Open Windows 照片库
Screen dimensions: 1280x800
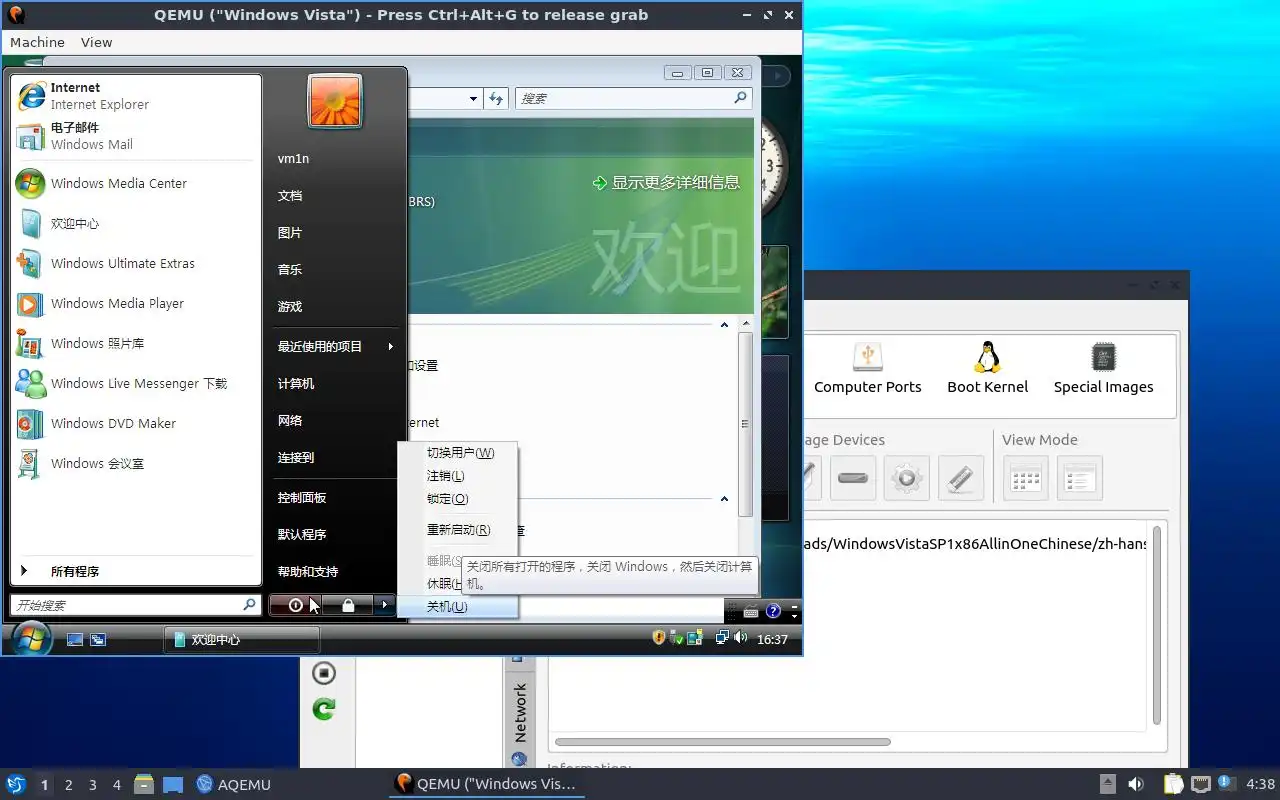point(135,344)
